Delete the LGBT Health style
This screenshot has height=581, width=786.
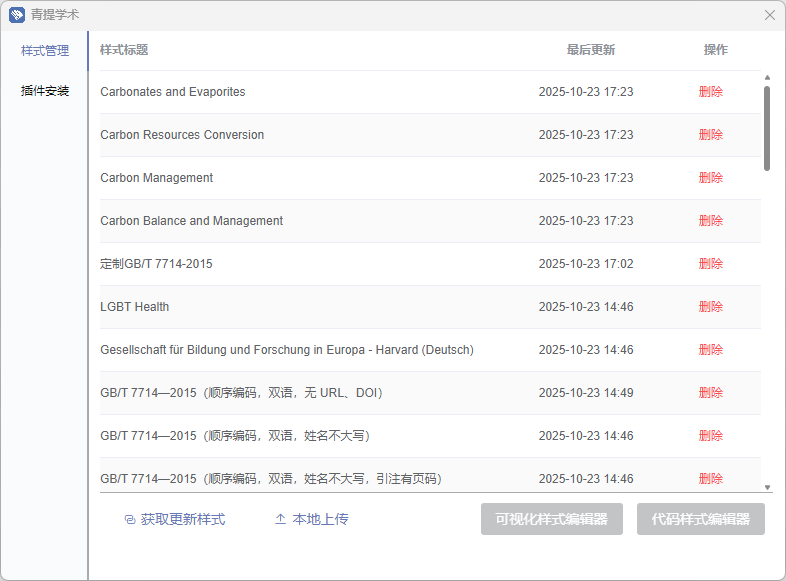pyautogui.click(x=710, y=307)
